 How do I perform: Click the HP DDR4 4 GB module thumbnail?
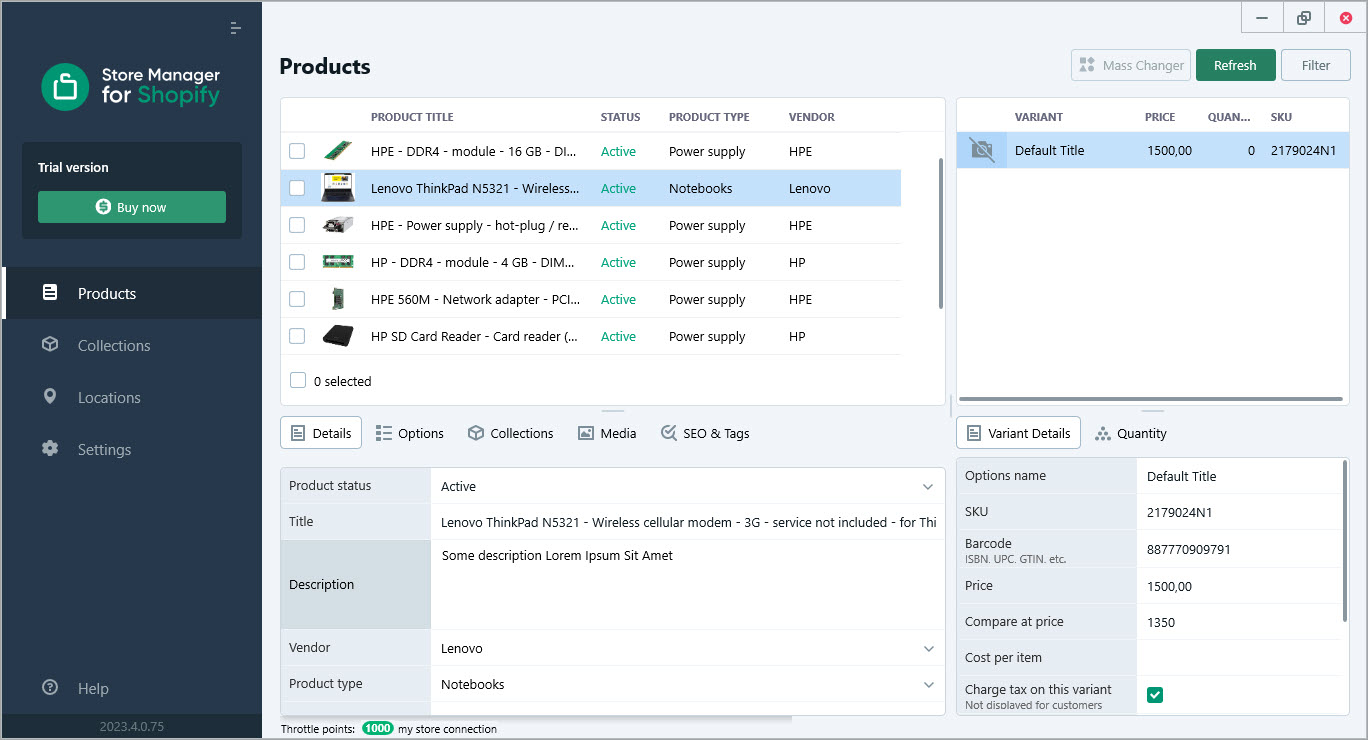click(338, 262)
